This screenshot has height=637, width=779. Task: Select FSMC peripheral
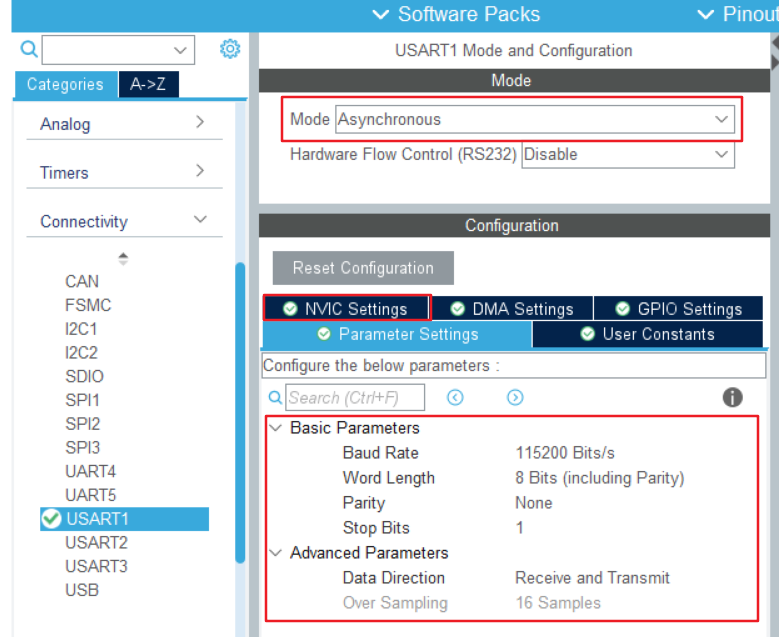coord(88,305)
